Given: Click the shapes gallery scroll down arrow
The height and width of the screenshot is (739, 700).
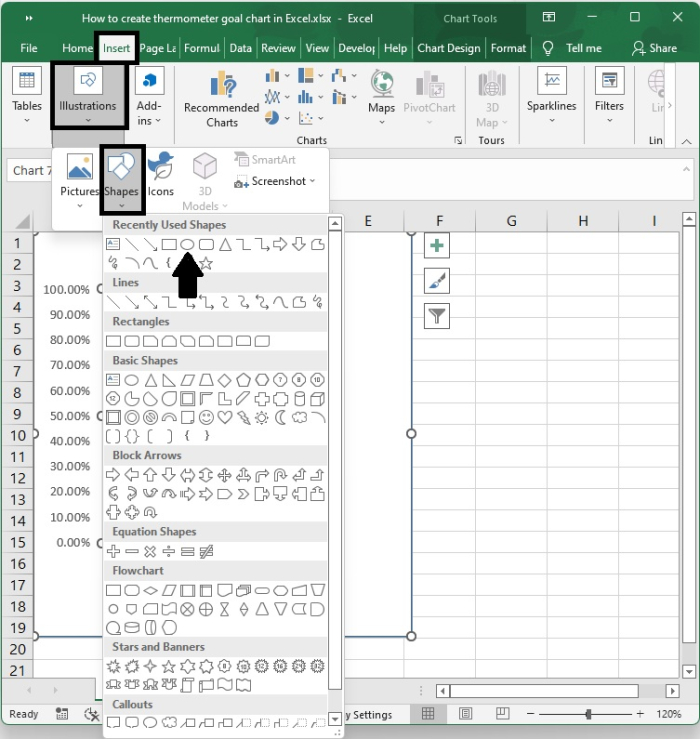Looking at the screenshot, I should click(x=335, y=719).
